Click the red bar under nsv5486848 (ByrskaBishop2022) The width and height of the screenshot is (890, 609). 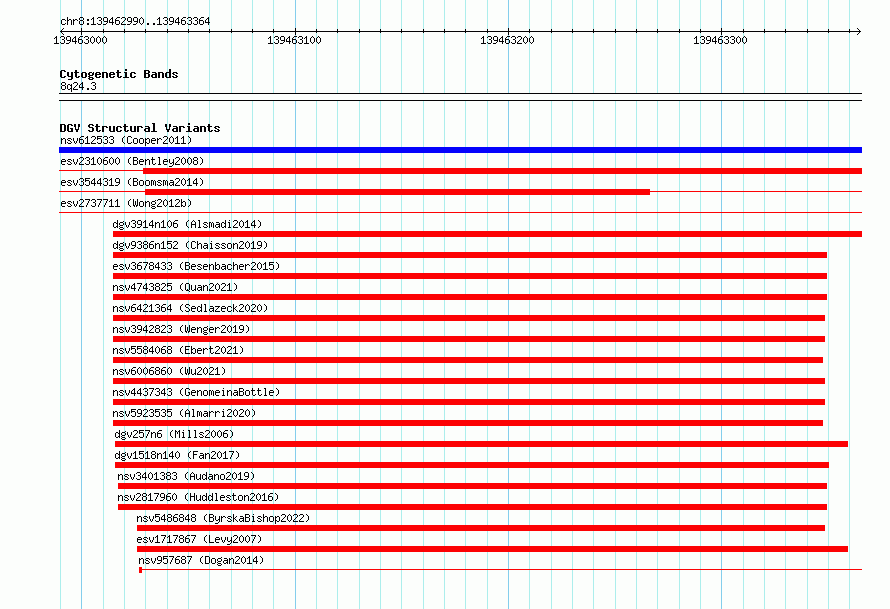pos(481,528)
